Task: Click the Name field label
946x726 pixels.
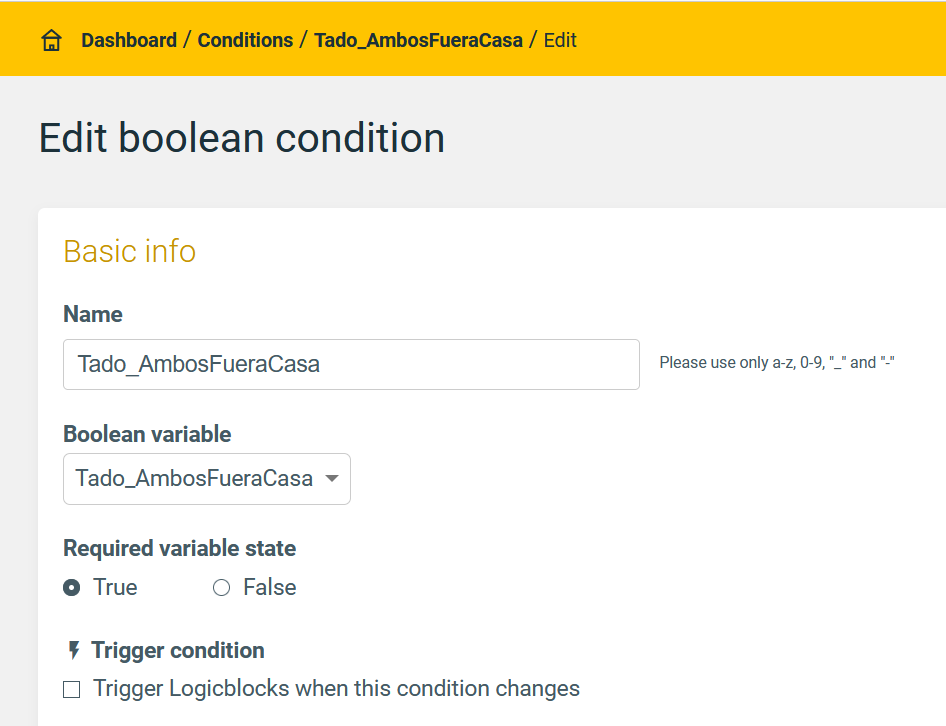Action: pyautogui.click(x=93, y=314)
